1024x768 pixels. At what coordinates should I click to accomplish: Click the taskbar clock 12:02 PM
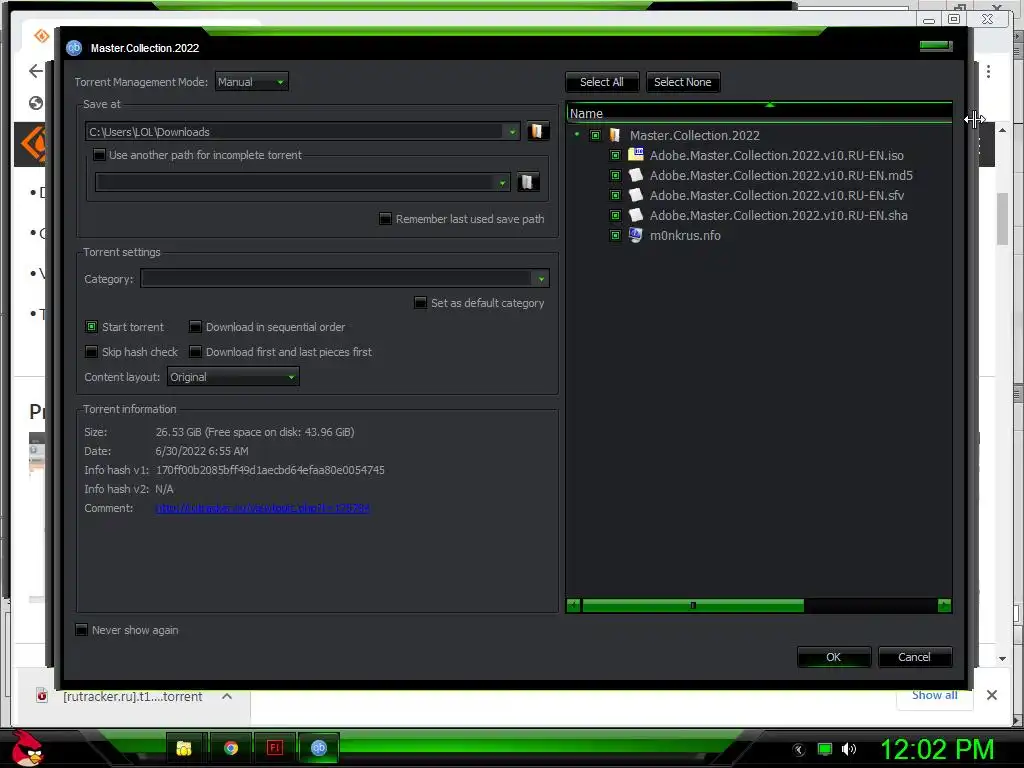tap(937, 749)
